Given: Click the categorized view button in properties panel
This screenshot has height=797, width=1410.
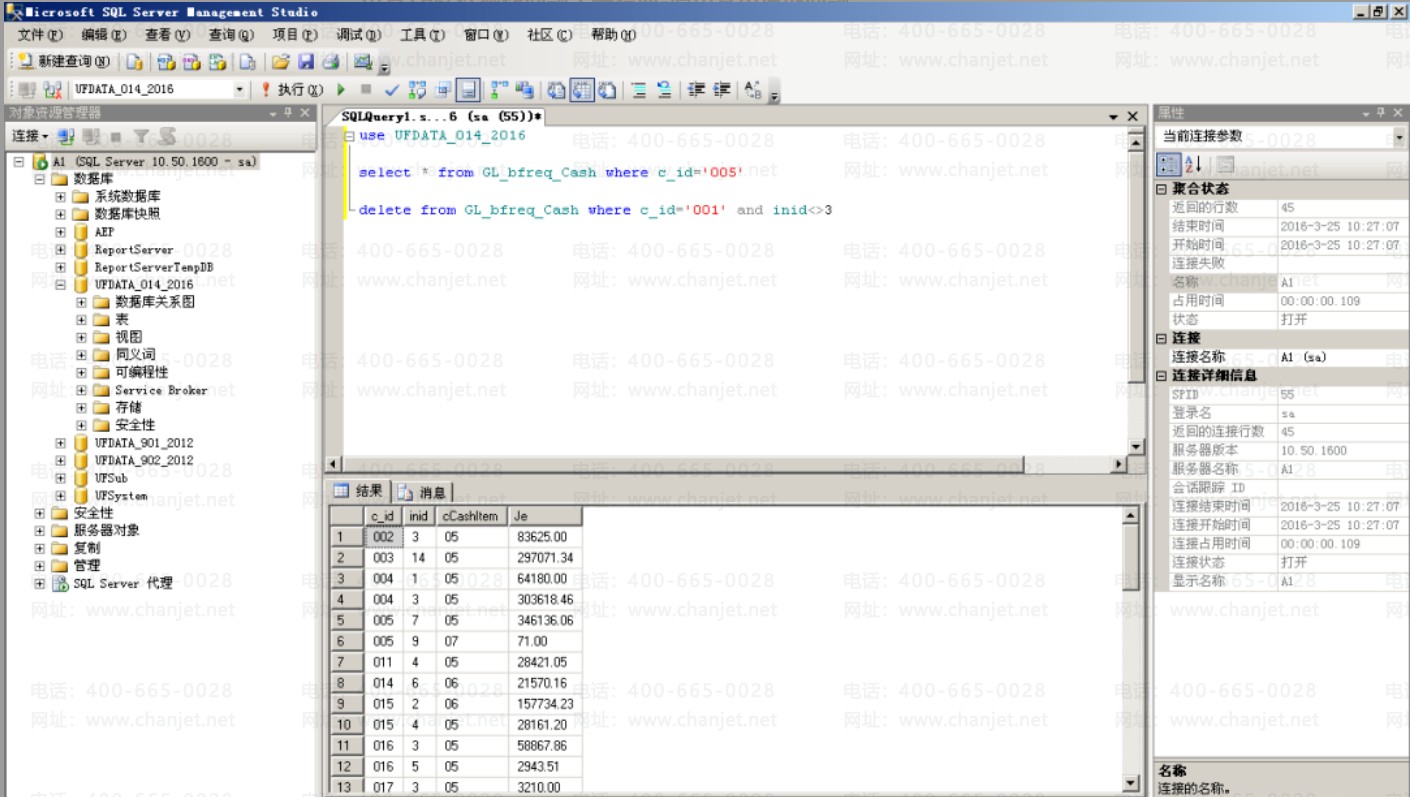Looking at the screenshot, I should 1168,165.
